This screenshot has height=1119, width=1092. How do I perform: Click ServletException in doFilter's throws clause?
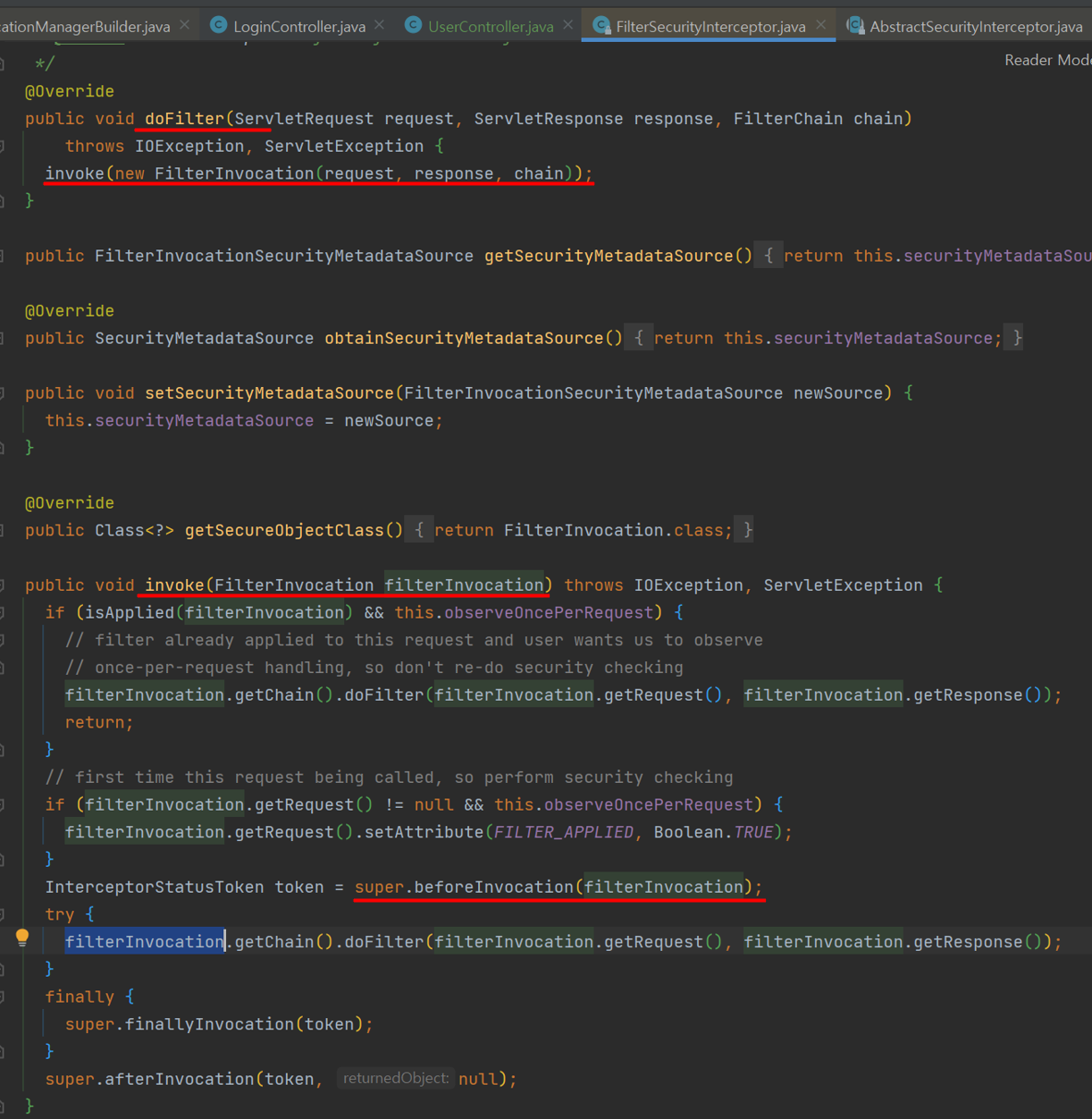[344, 146]
